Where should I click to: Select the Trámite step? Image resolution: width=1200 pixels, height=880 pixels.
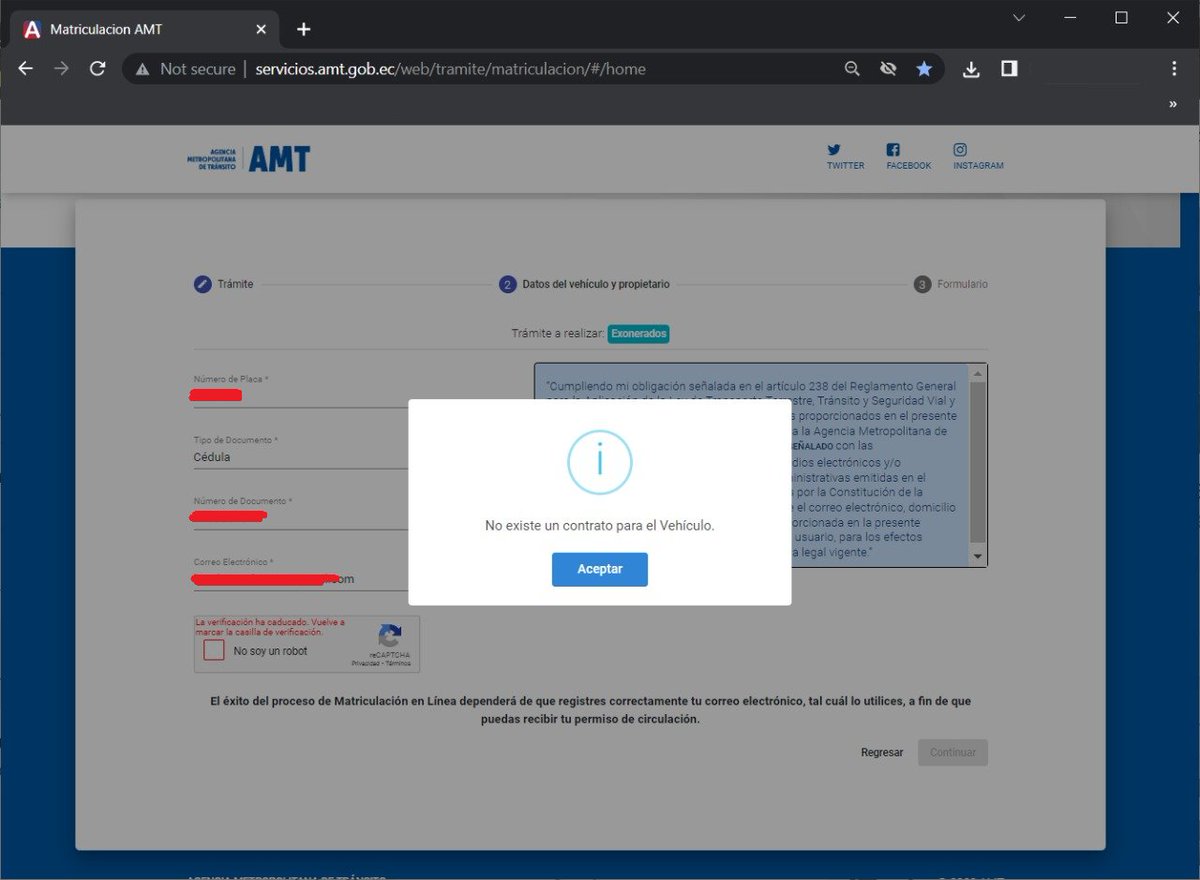pos(224,284)
